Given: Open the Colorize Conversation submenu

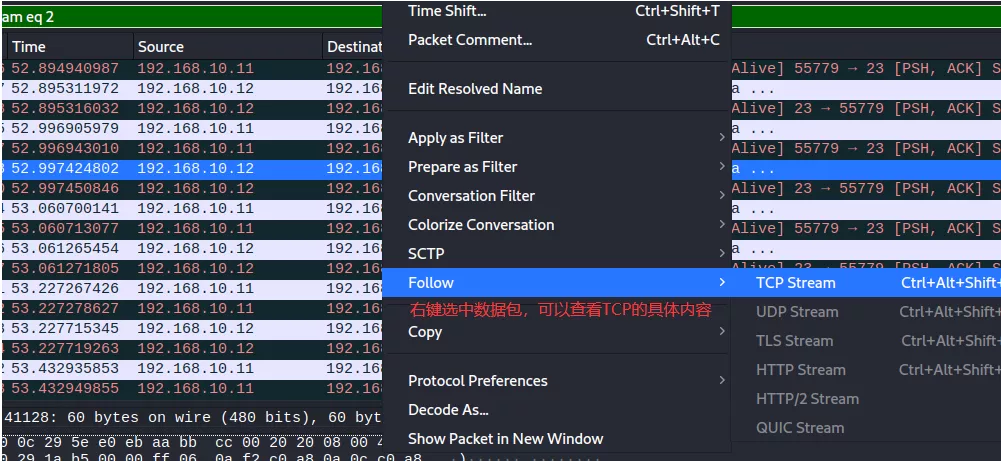Looking at the screenshot, I should pyautogui.click(x=481, y=225).
